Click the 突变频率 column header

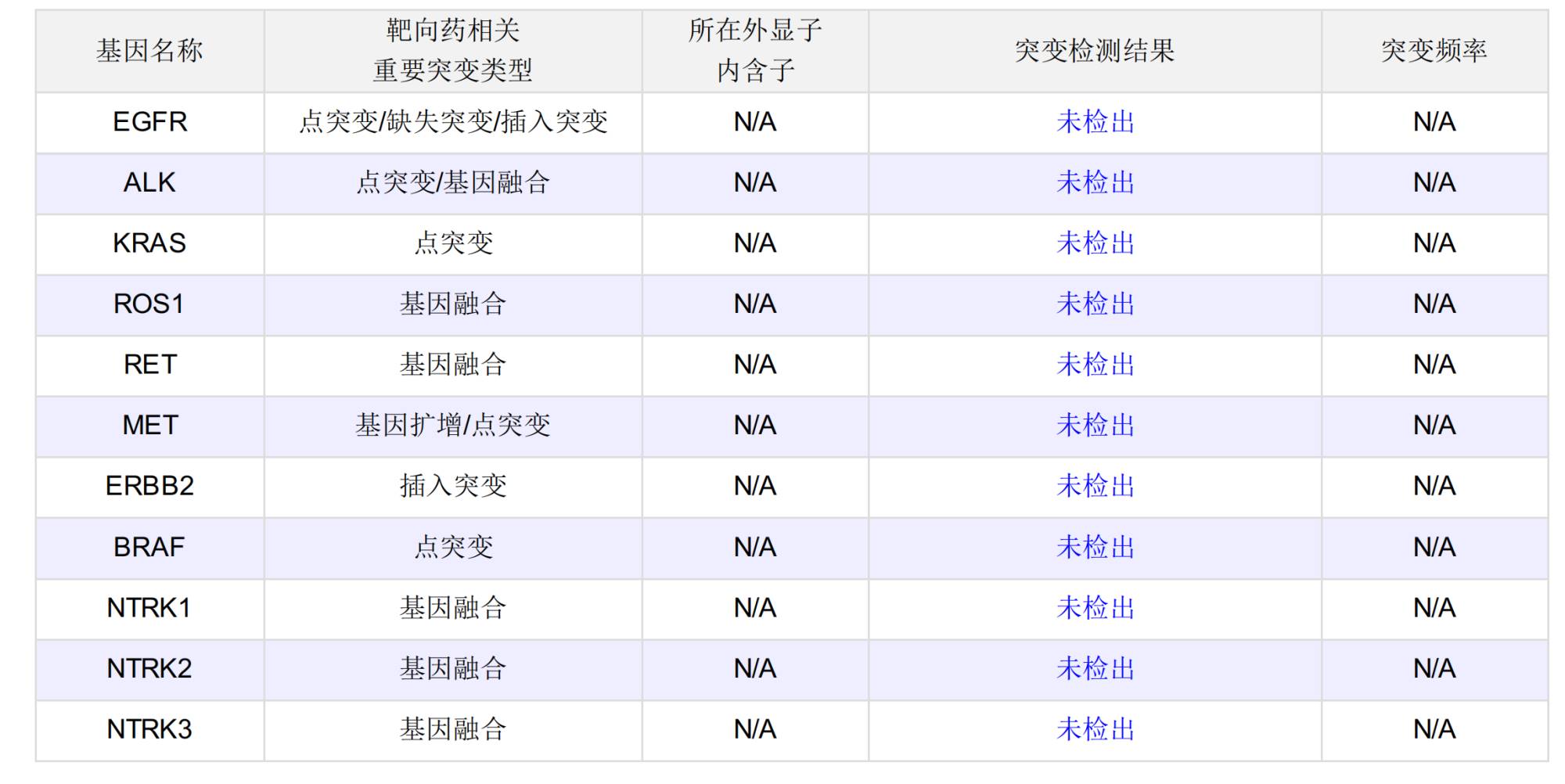[1434, 52]
